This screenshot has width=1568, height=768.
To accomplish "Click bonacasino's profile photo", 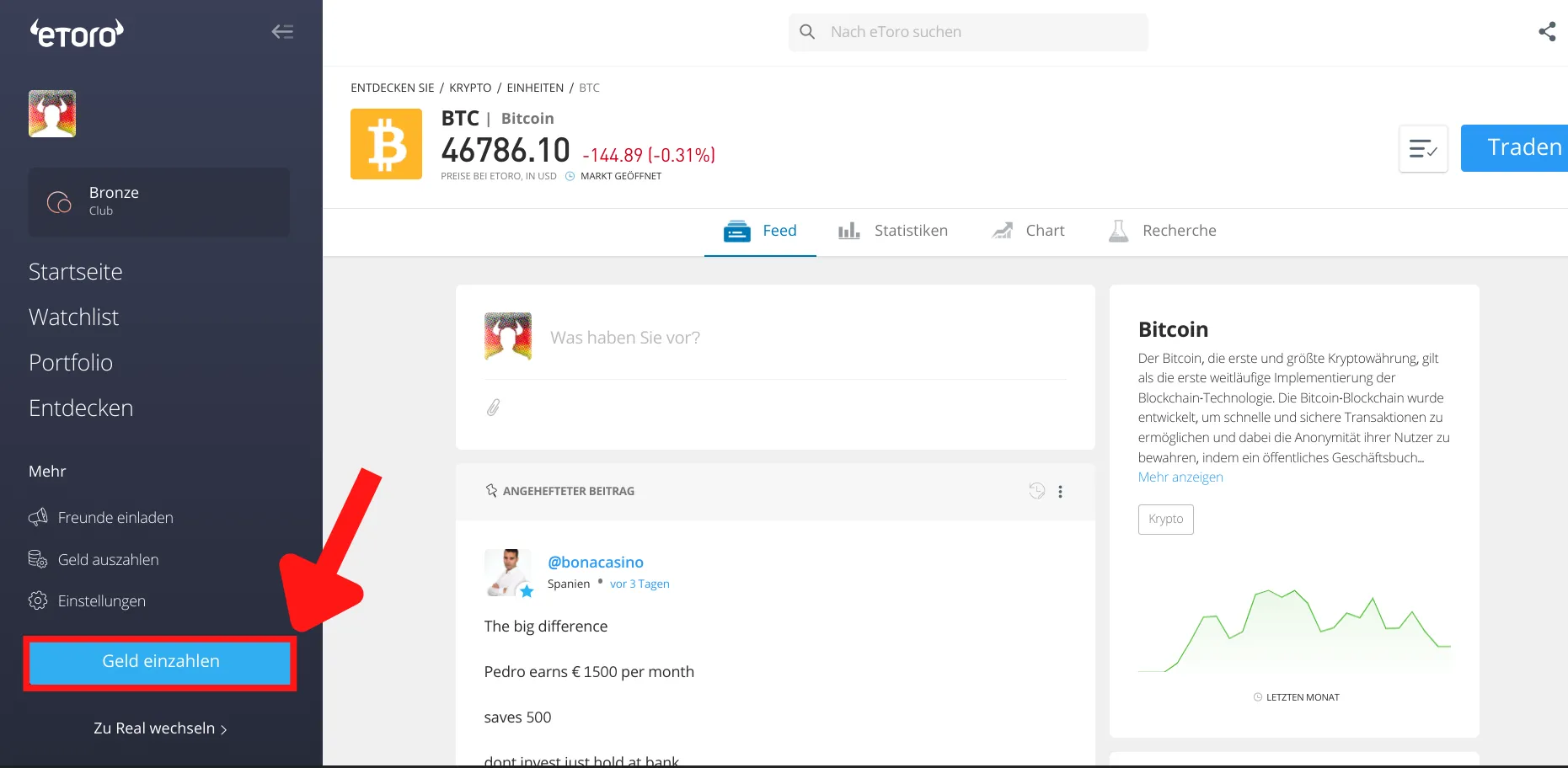I will click(x=508, y=573).
